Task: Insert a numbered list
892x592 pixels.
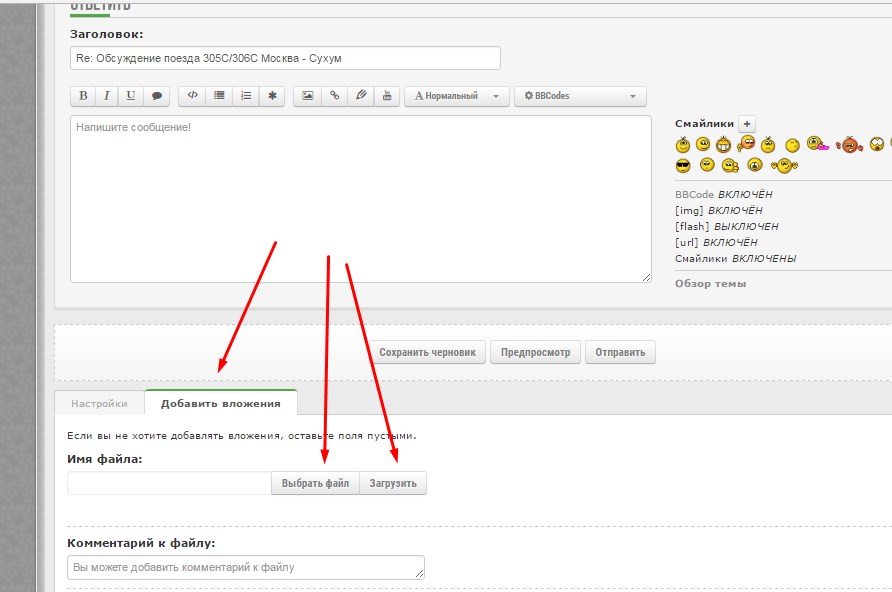Action: [x=246, y=96]
